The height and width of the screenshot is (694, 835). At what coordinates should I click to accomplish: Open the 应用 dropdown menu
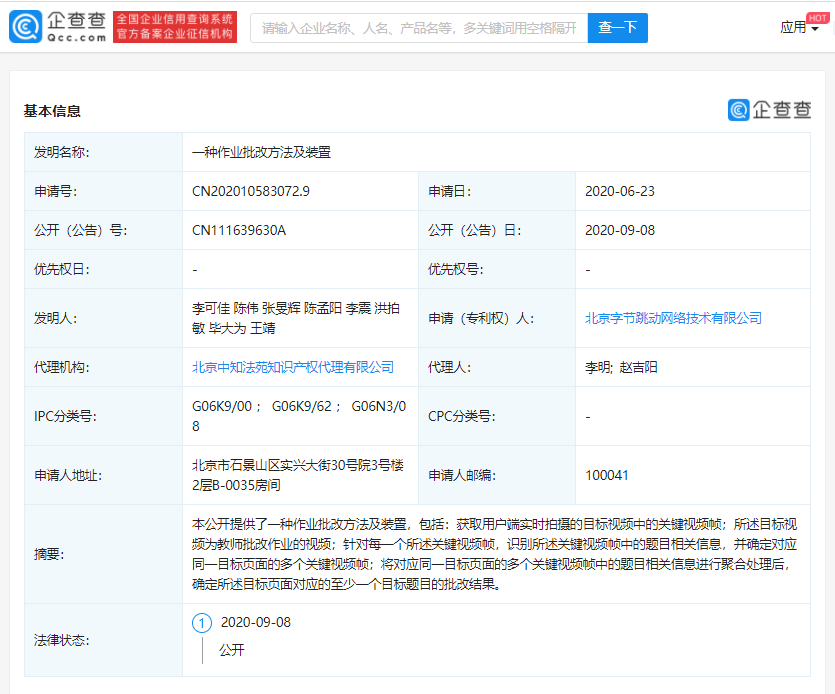pyautogui.click(x=799, y=27)
